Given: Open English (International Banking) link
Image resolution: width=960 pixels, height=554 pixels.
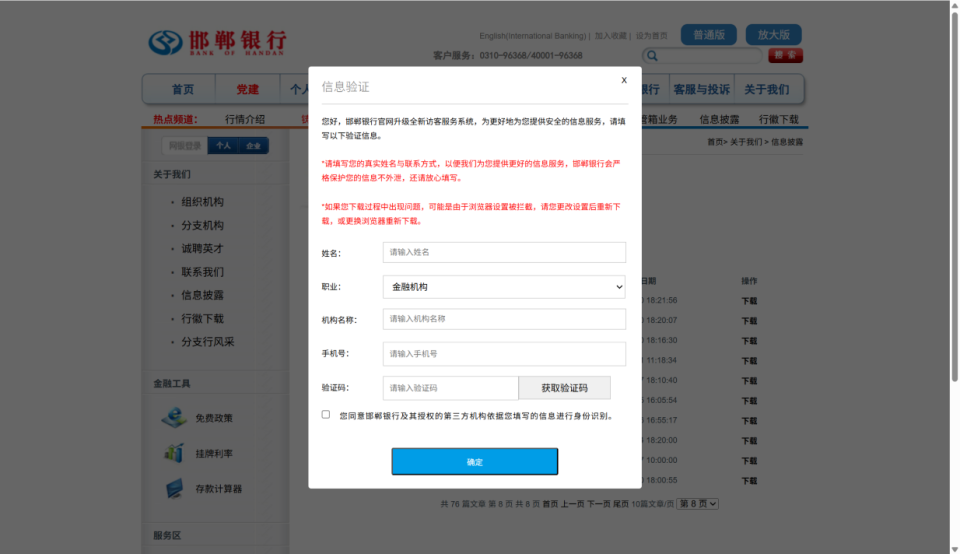Looking at the screenshot, I should click(x=533, y=36).
